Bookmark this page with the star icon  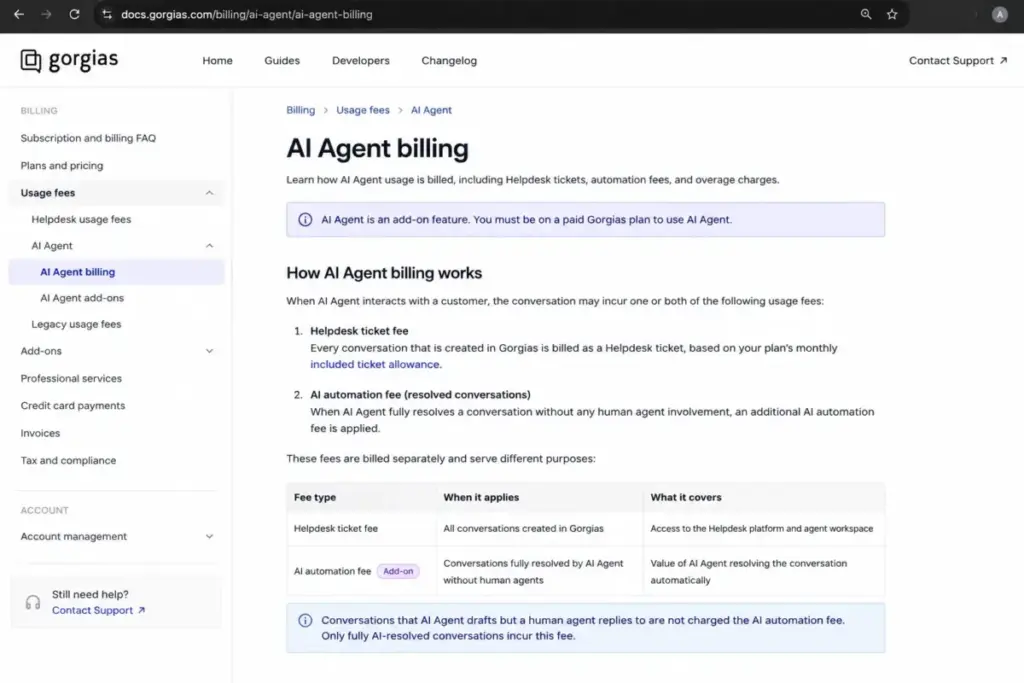click(892, 14)
